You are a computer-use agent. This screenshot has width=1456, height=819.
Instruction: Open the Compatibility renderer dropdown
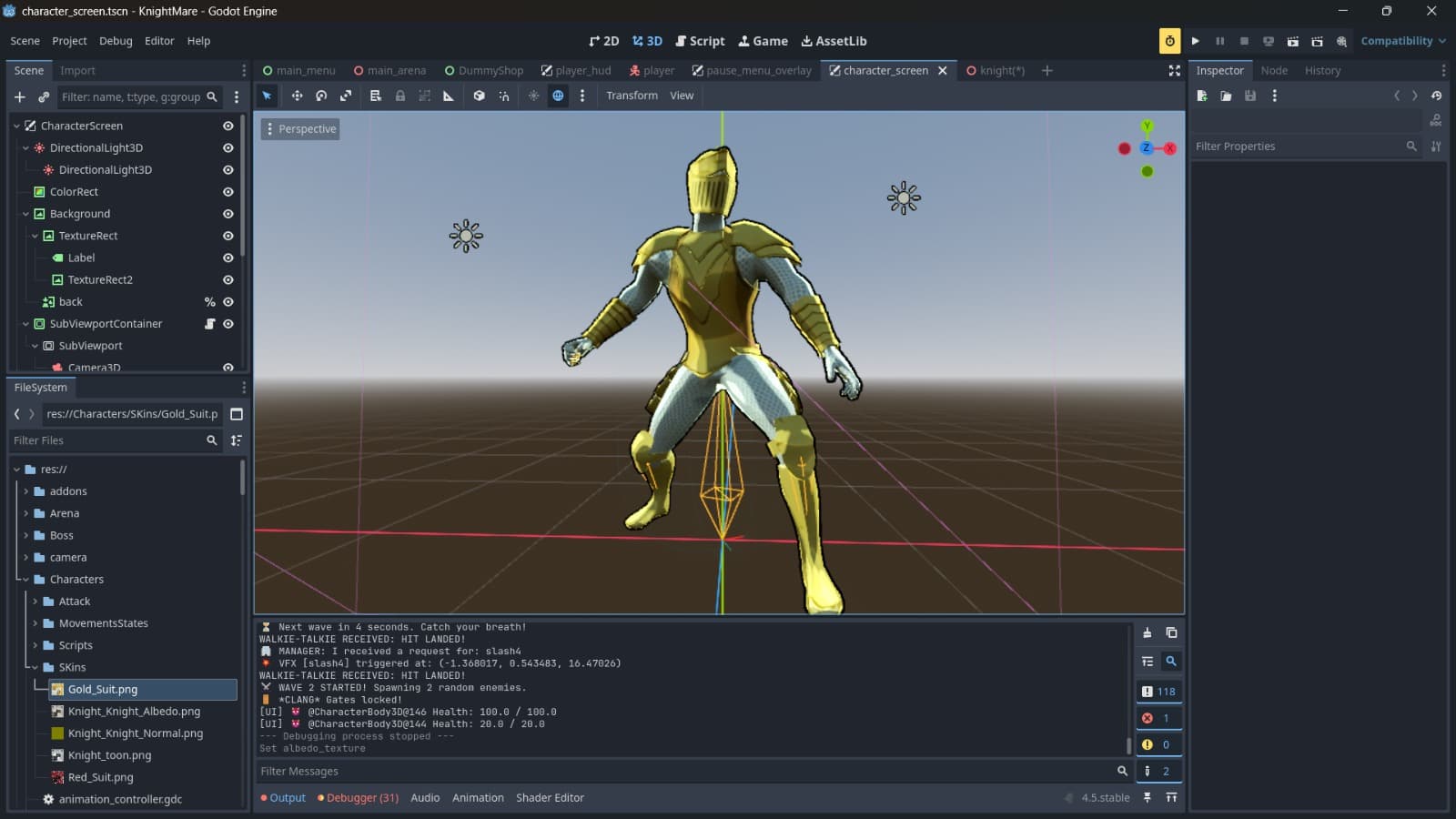(1402, 41)
